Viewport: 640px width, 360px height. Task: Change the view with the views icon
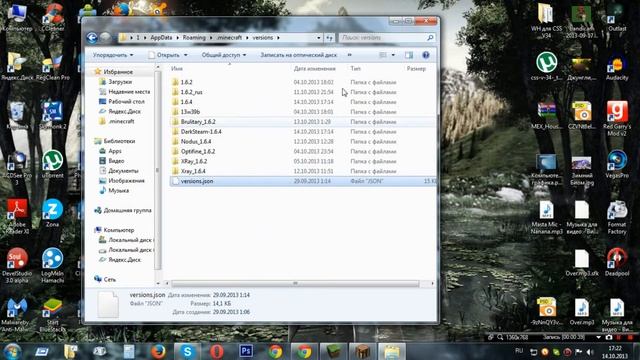(x=383, y=55)
